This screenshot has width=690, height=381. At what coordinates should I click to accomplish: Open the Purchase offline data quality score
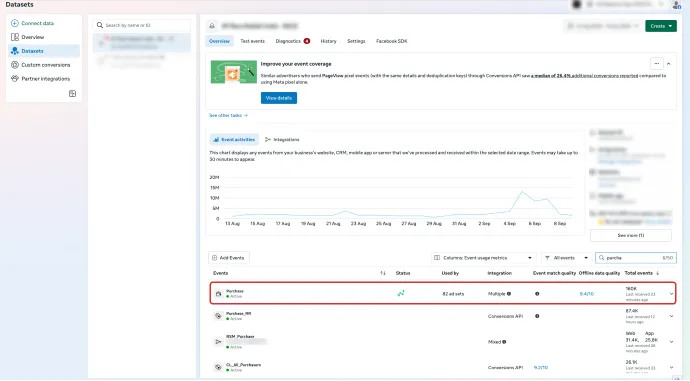click(587, 294)
